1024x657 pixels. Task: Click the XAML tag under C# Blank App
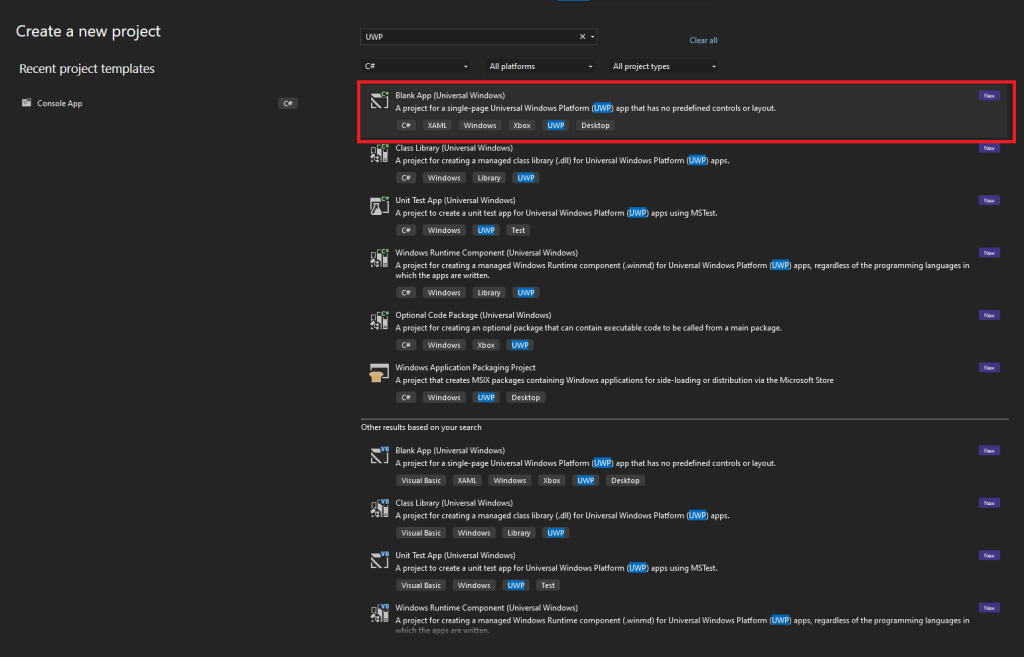(x=437, y=125)
